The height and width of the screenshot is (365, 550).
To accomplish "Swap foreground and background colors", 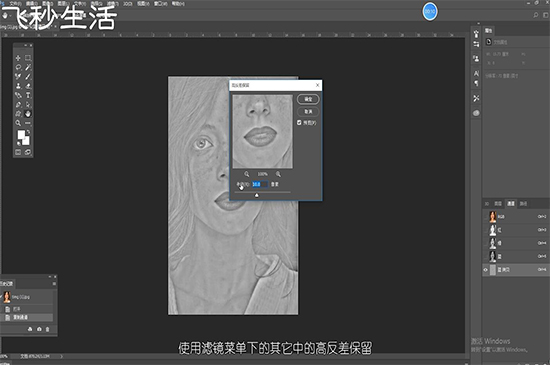I will point(28,132).
